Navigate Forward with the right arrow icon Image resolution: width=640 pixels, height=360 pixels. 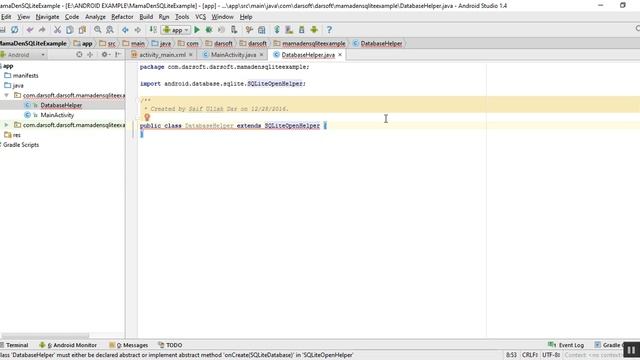tap(138, 30)
